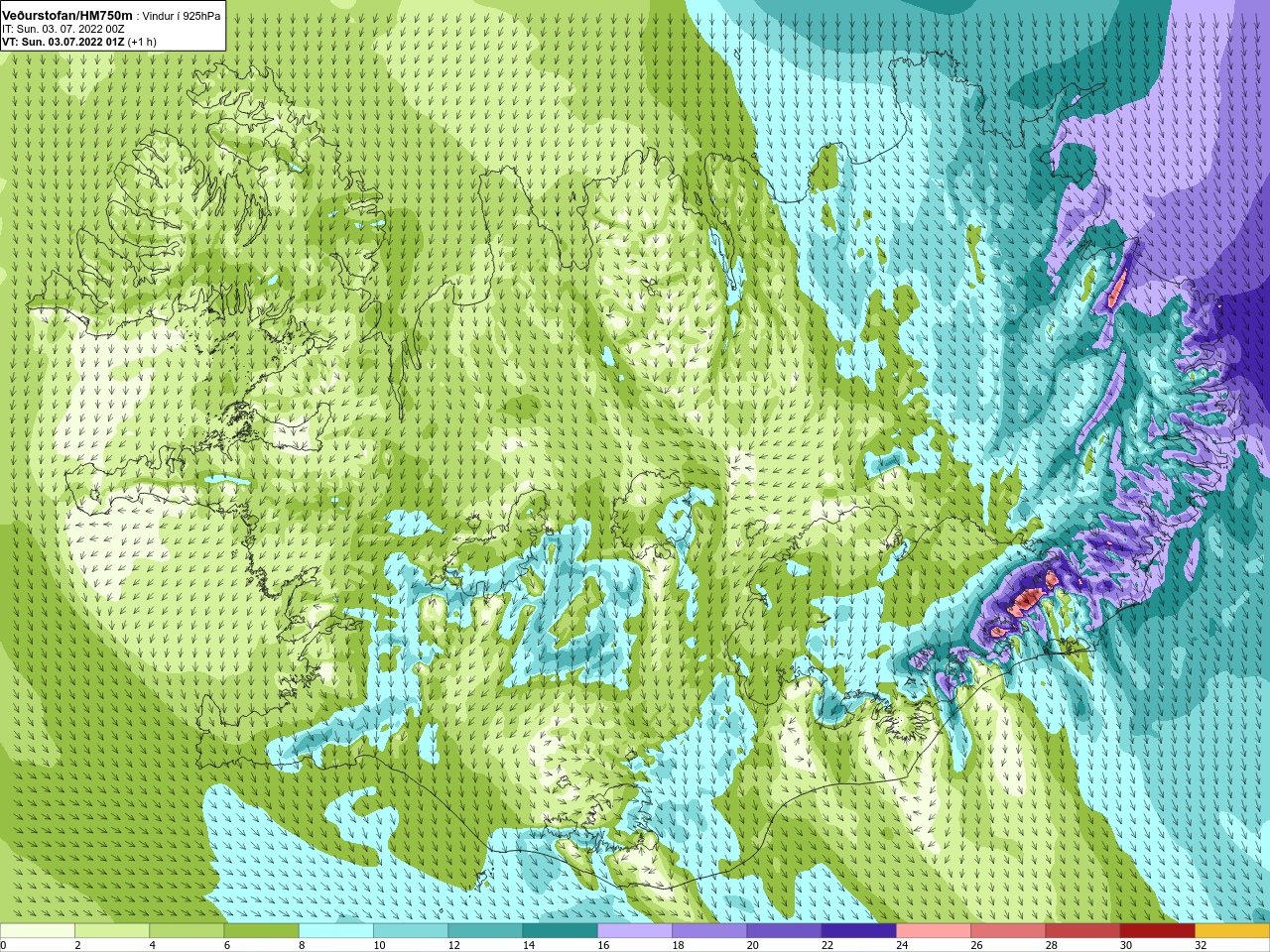Viewport: 1270px width, 952px height.
Task: Click the 30–32 dark red legend swatch
Action: [1158, 930]
